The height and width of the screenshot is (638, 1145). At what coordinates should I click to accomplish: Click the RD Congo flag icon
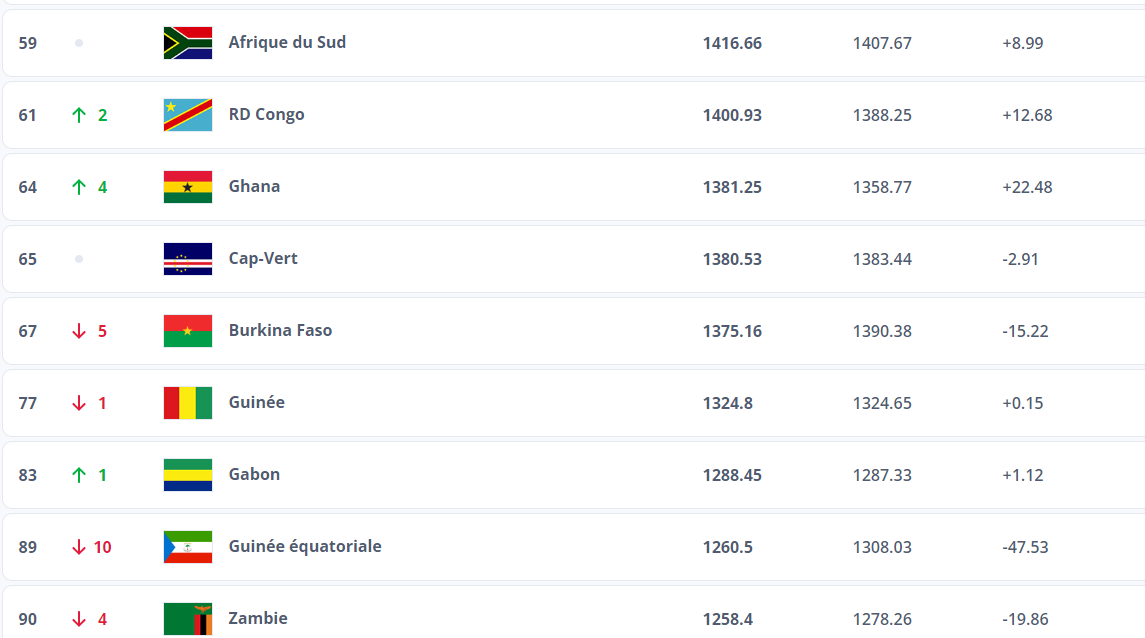pyautogui.click(x=188, y=115)
